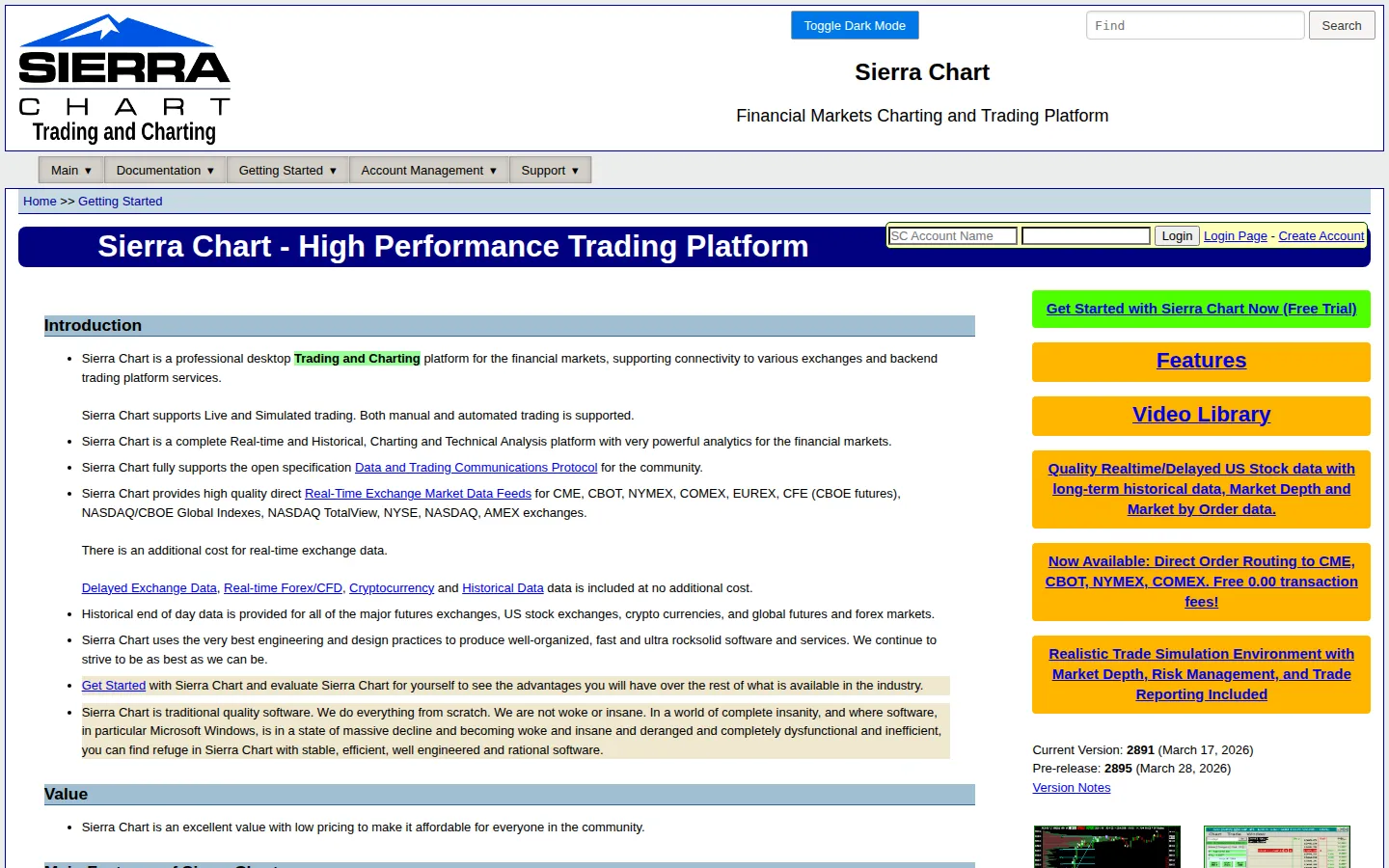The image size is (1389, 868).
Task: Open the green trading window screenshot thumbnail
Action: point(1277,847)
